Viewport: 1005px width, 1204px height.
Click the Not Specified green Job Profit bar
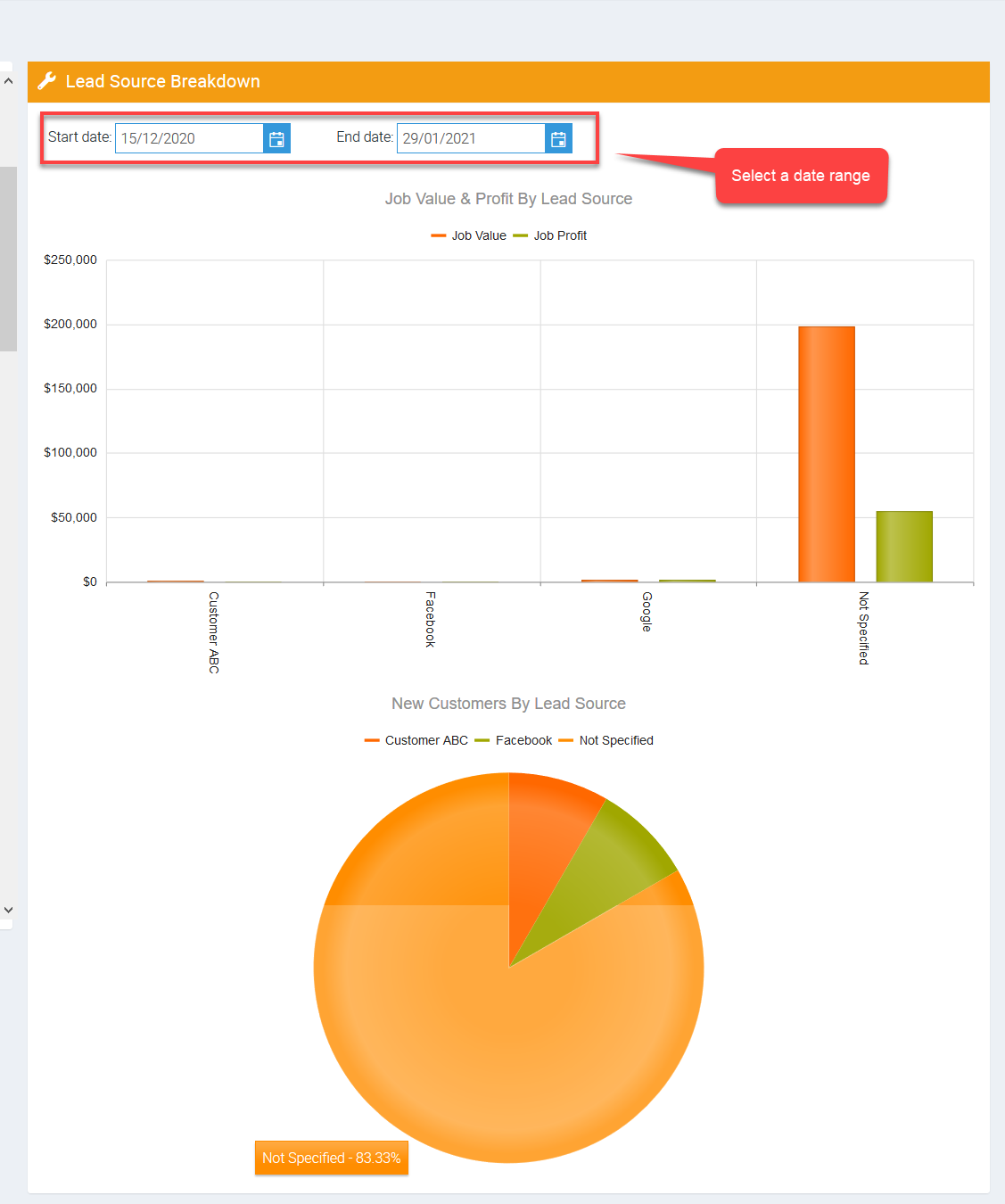coord(903,547)
